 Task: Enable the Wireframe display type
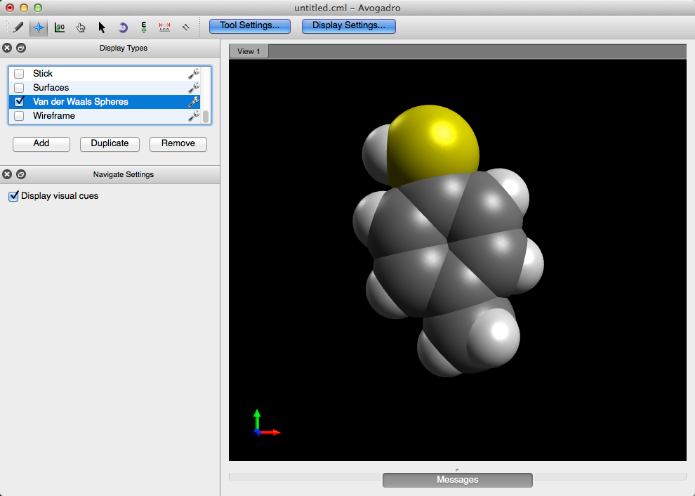coord(20,116)
